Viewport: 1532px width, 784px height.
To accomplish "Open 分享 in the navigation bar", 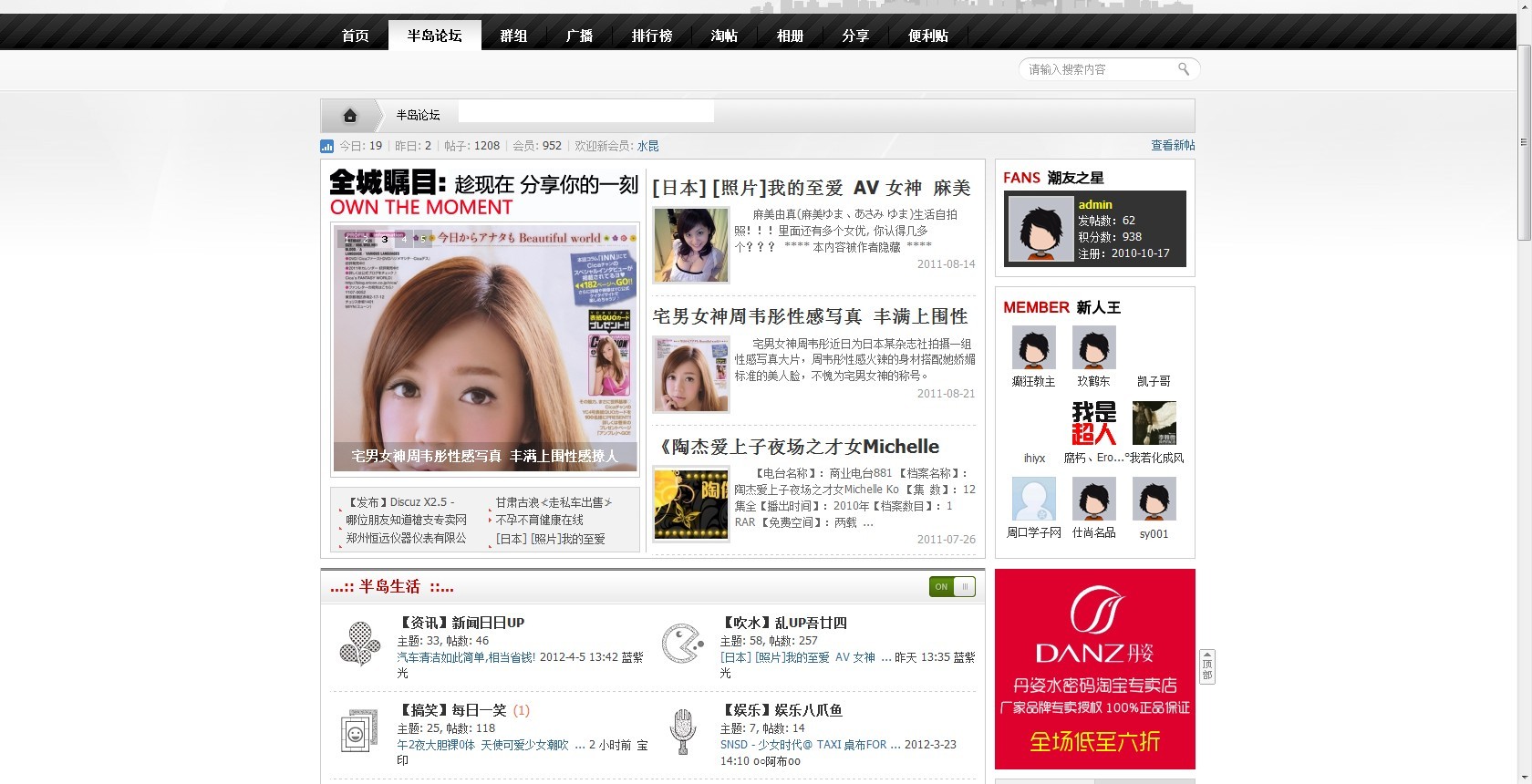I will tap(855, 36).
